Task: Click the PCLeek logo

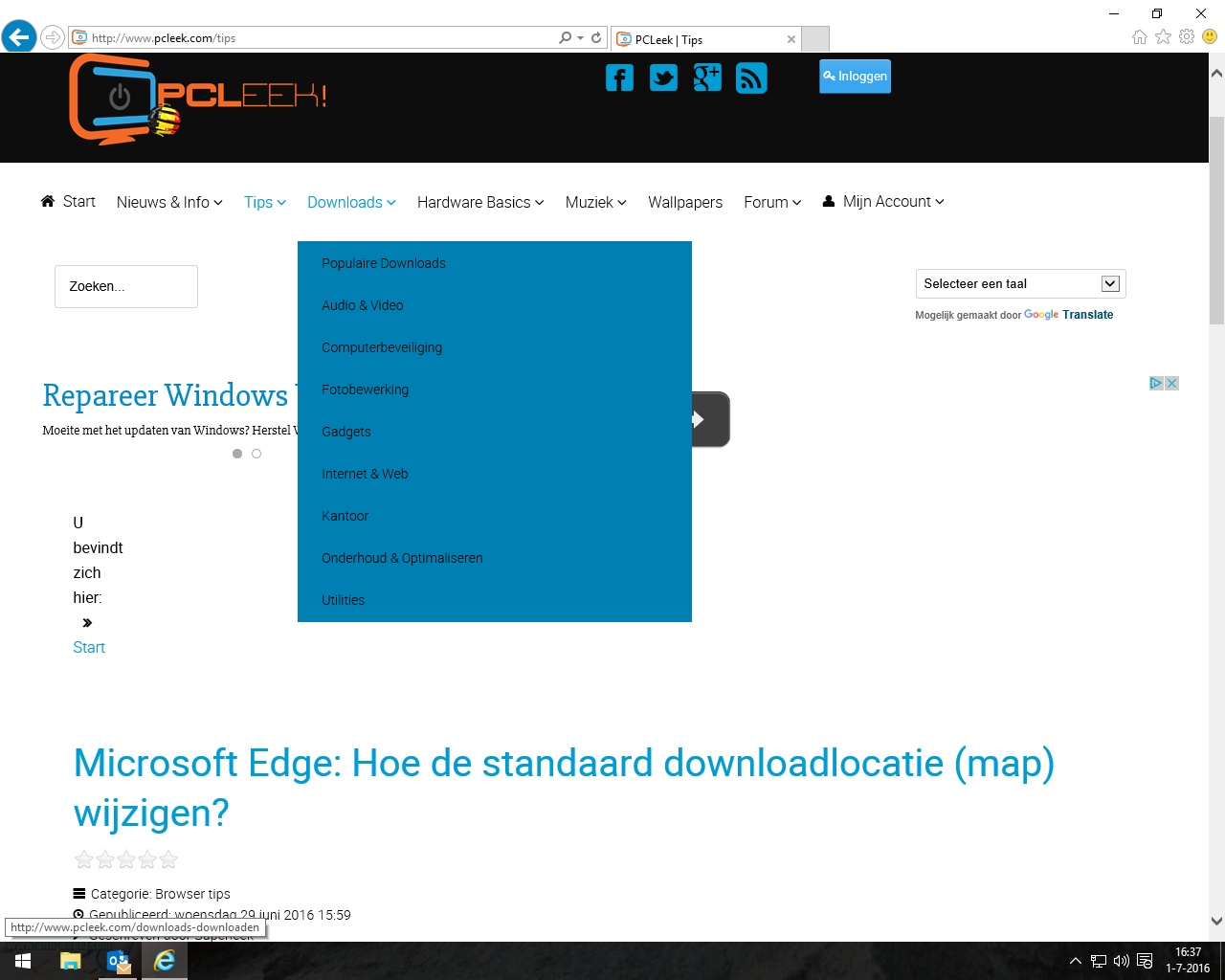Action: [197, 100]
